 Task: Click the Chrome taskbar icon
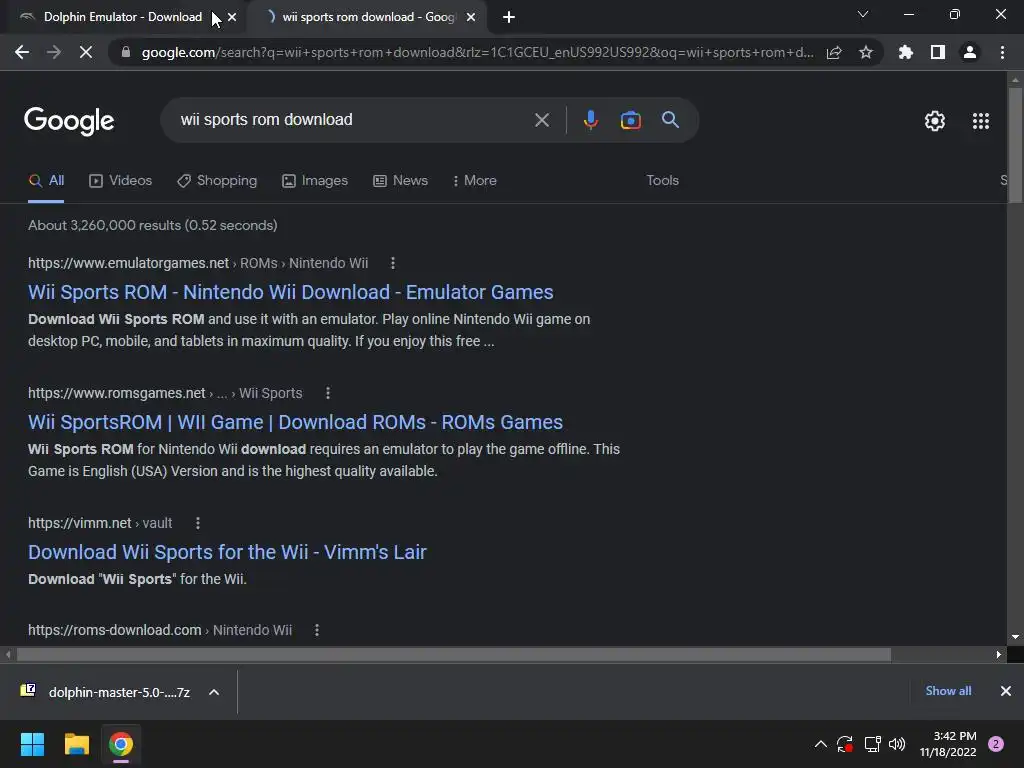pyautogui.click(x=121, y=744)
